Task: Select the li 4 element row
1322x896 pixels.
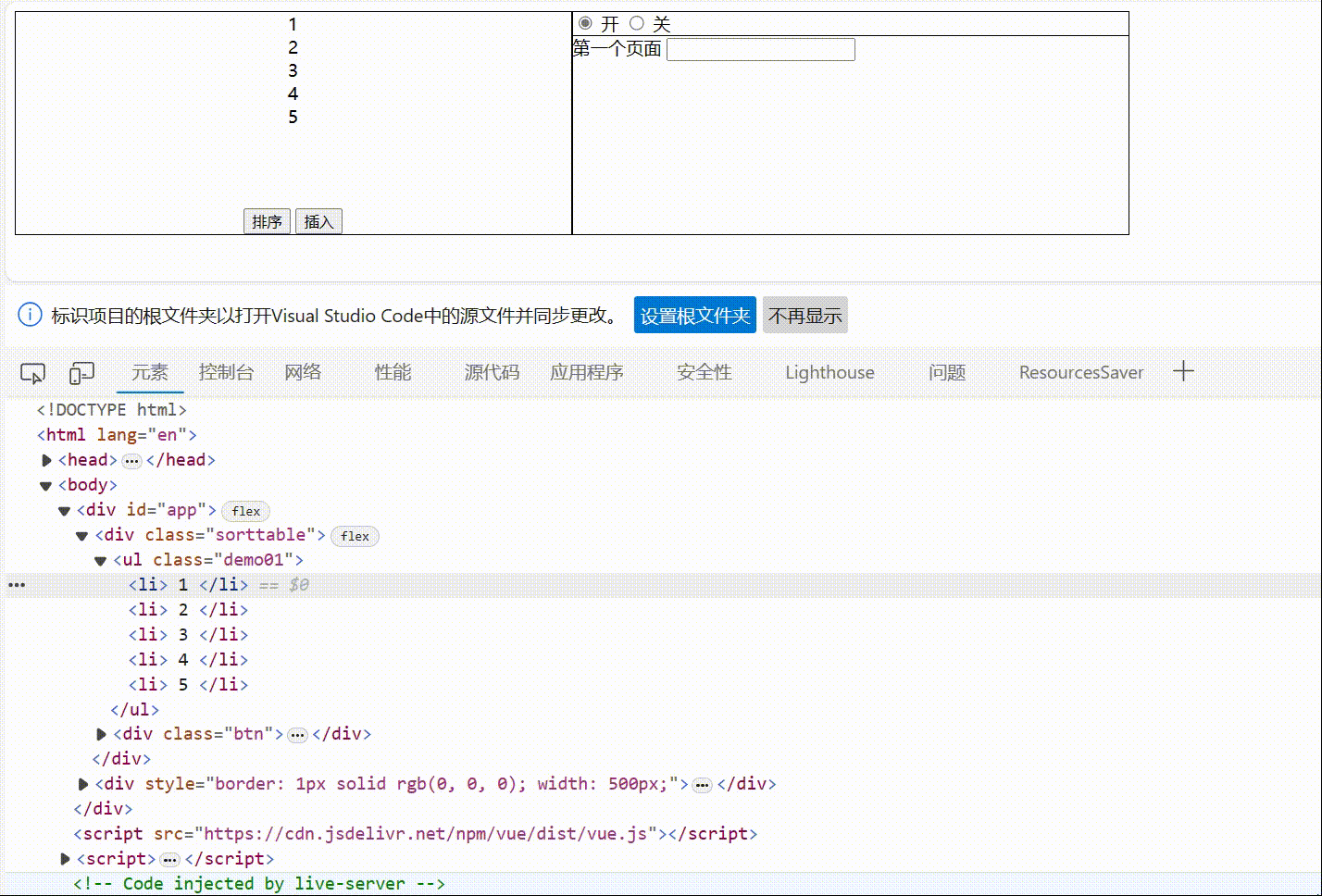Action: click(x=188, y=660)
